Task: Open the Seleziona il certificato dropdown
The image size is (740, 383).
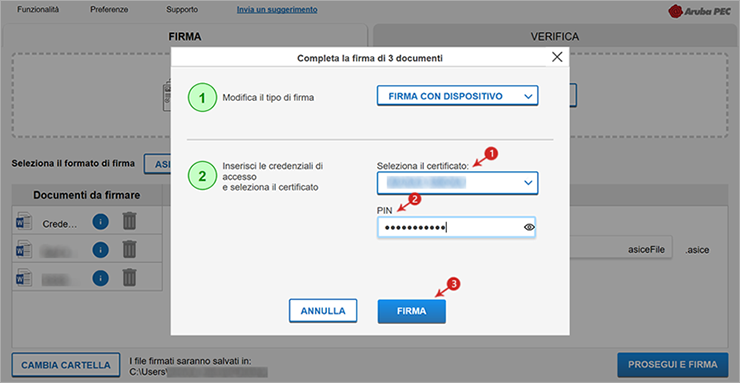Action: (457, 183)
